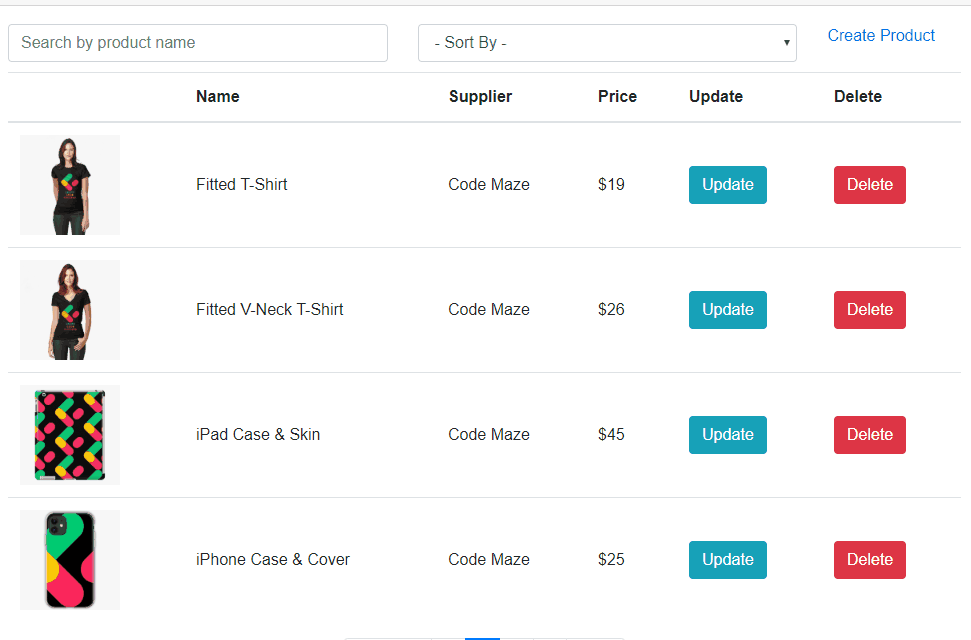Click the iPad Case & Skin thumbnail
Screen dimensions: 971x640
click(x=70, y=435)
